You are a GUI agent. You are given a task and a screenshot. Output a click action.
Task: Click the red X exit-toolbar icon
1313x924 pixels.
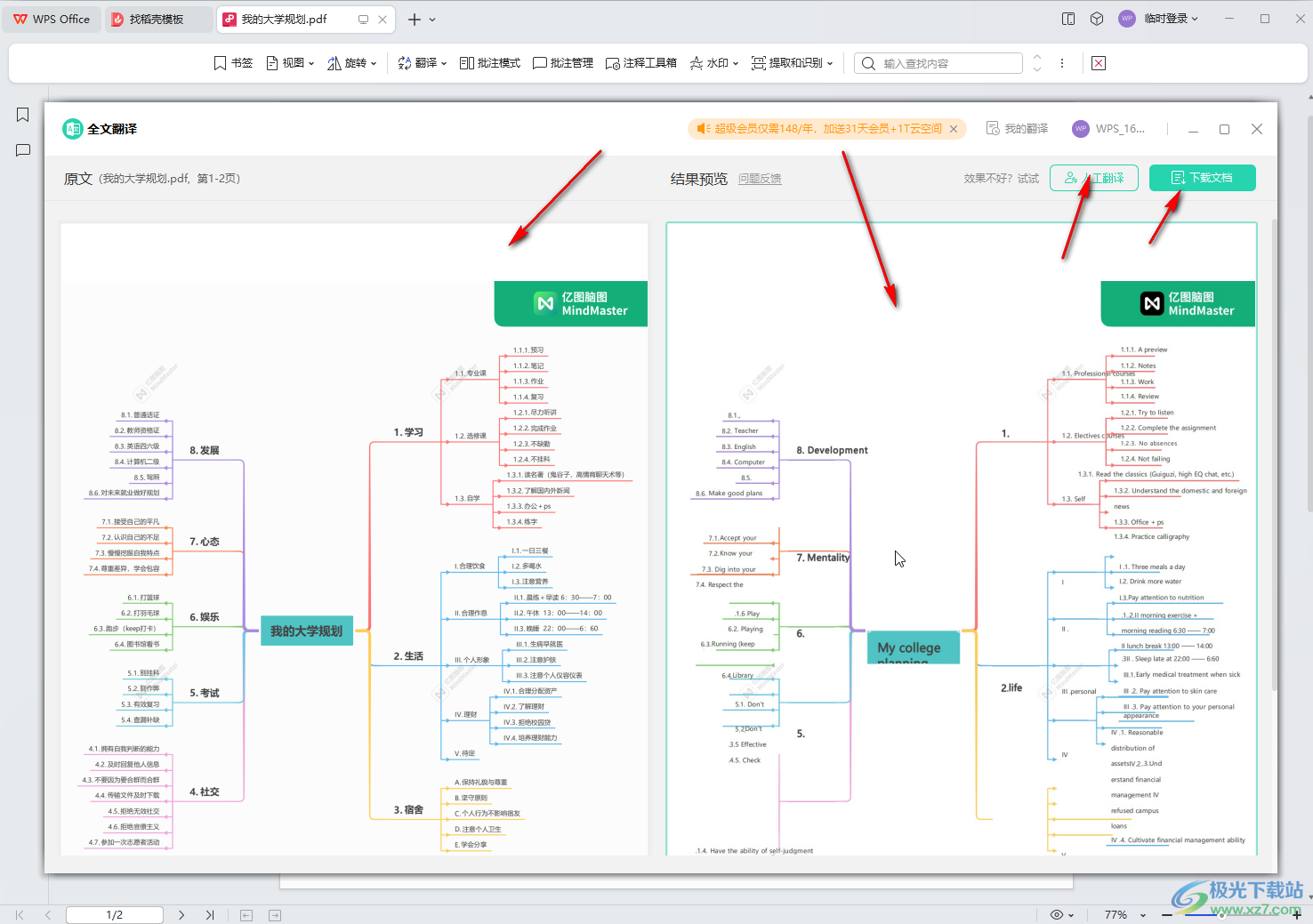click(x=1099, y=63)
